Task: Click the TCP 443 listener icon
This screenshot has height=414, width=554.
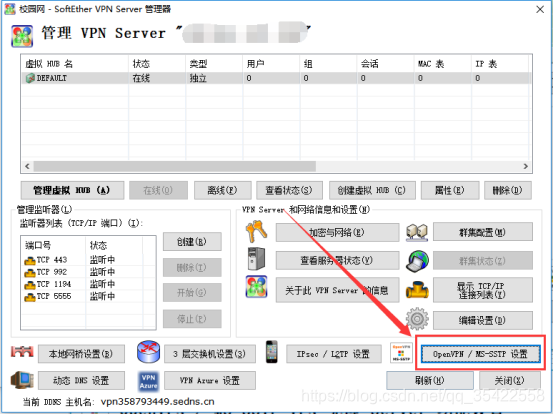Action: click(x=30, y=260)
